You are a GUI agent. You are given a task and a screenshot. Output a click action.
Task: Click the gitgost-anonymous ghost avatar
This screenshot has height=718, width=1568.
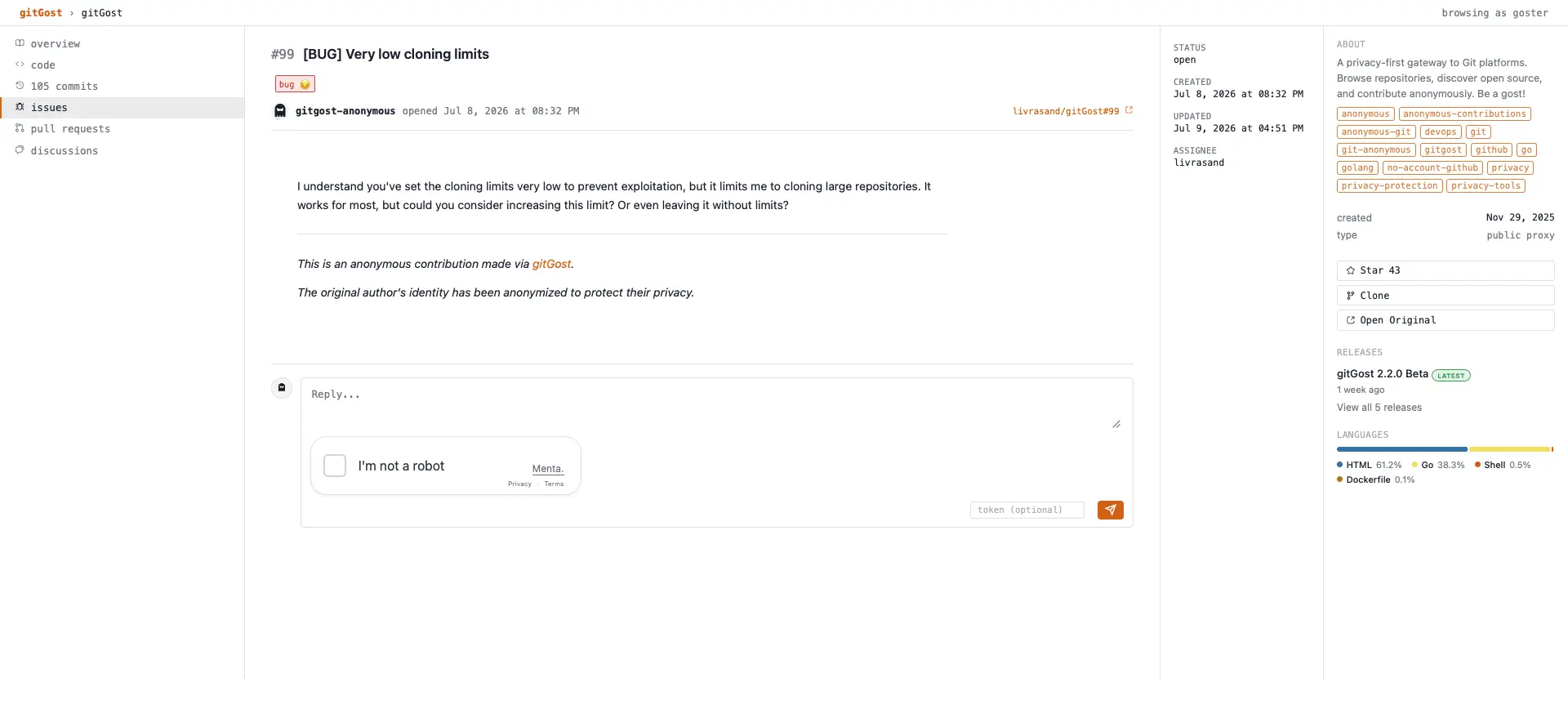pos(280,111)
